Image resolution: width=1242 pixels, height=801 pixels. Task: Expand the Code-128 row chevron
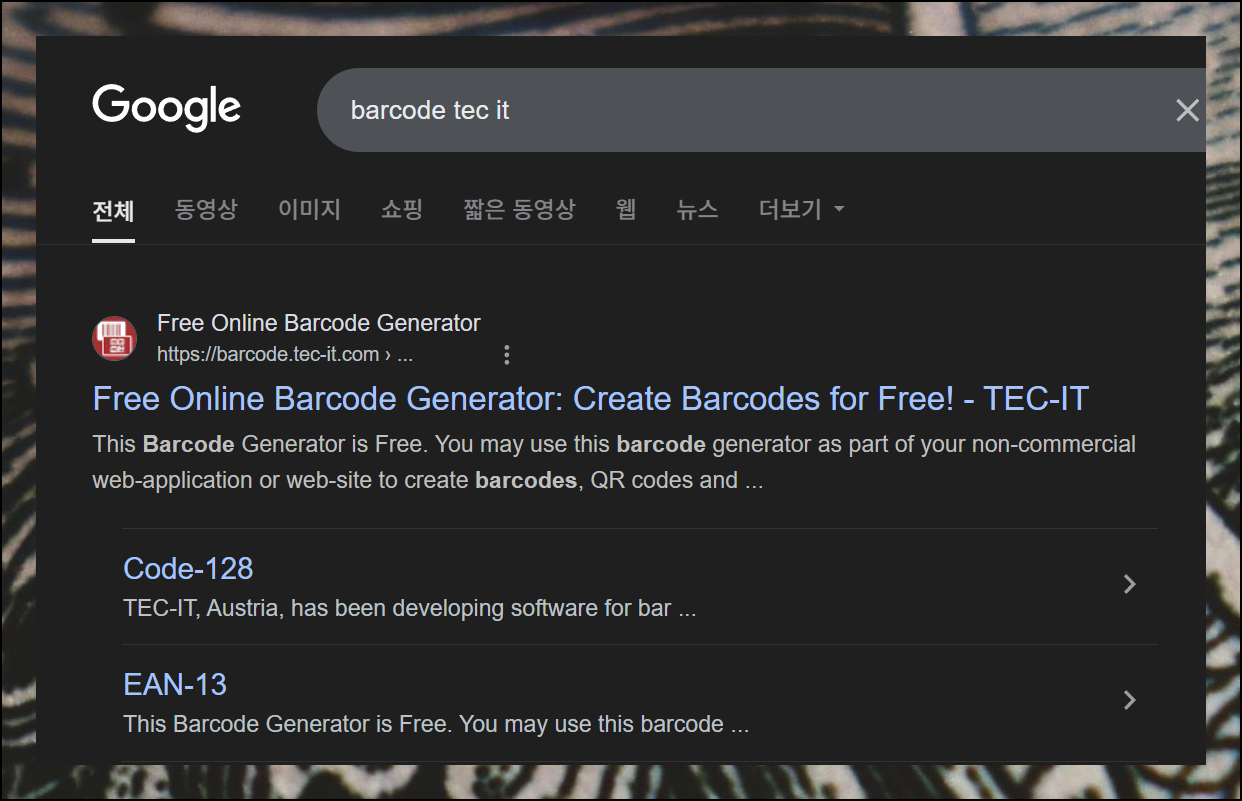tap(1130, 584)
